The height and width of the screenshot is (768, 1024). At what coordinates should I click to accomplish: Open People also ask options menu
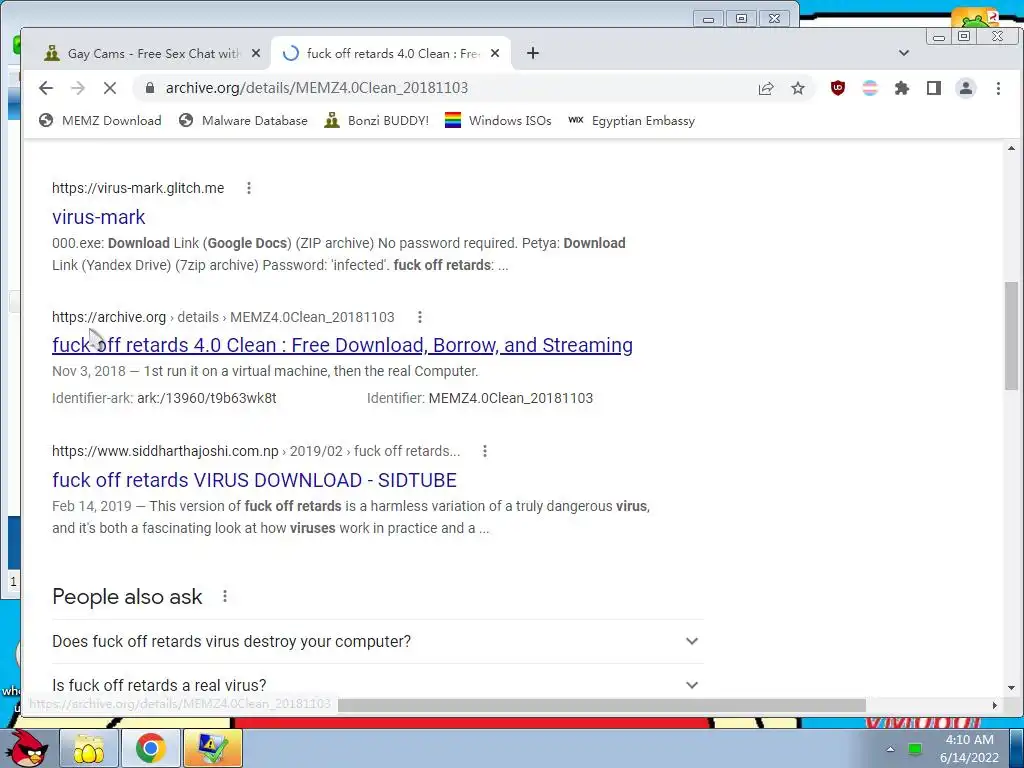225,596
